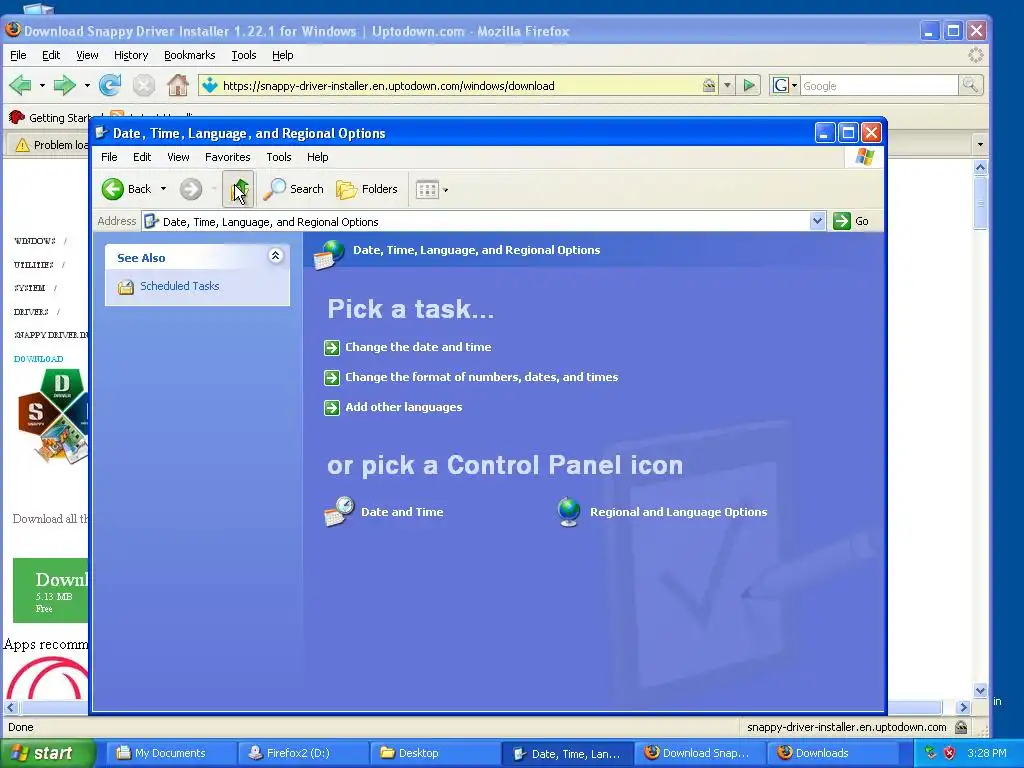Image resolution: width=1024 pixels, height=768 pixels.
Task: Open Firefox History menu
Action: pyautogui.click(x=131, y=56)
